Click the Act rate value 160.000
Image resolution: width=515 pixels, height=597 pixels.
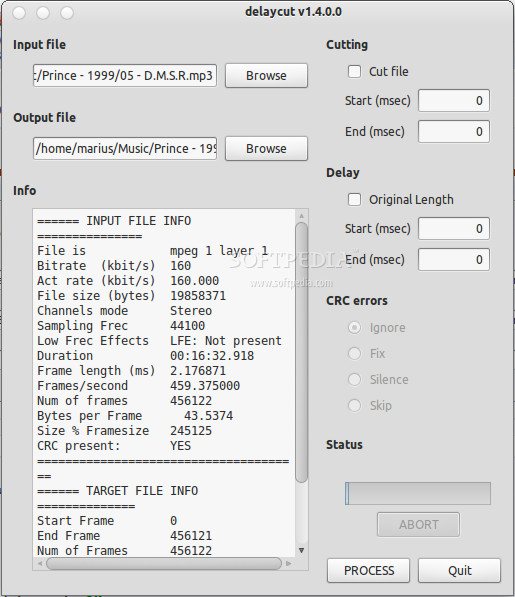coord(195,281)
